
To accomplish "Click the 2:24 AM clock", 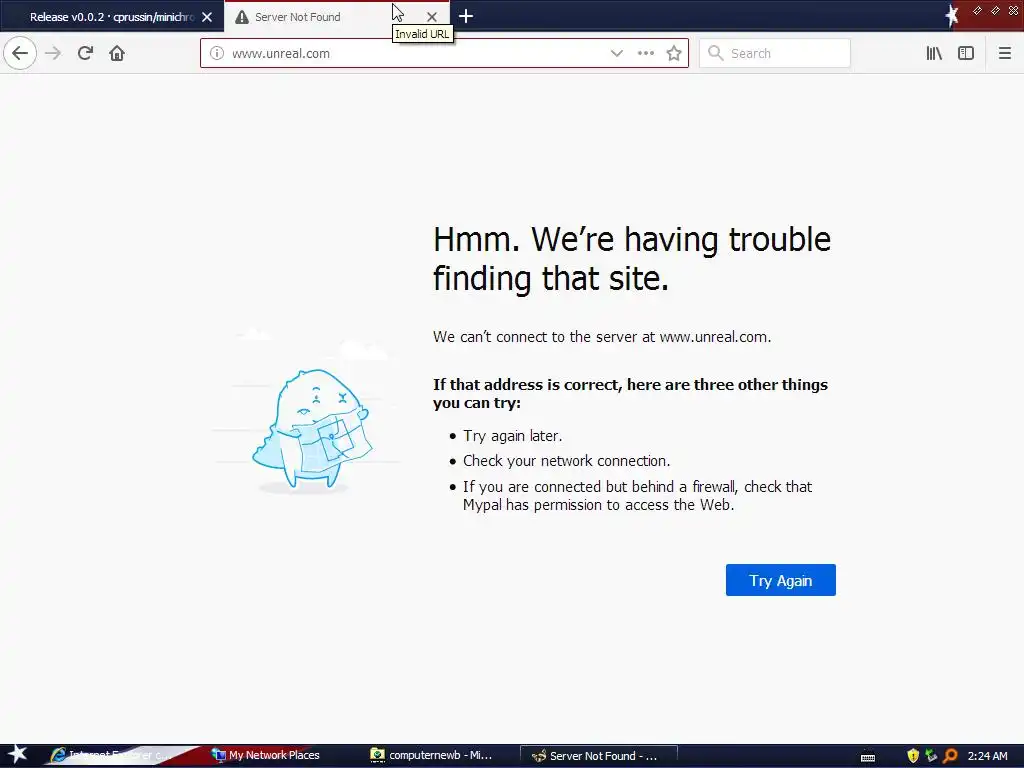I will (x=987, y=756).
